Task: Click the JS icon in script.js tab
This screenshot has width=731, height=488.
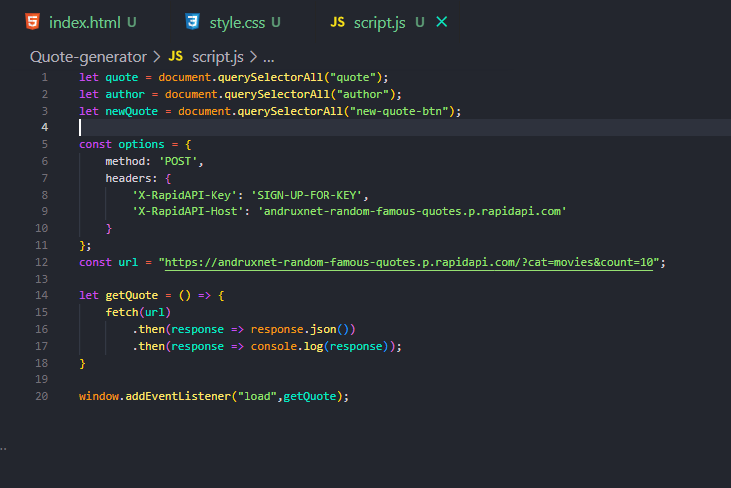Action: tap(338, 22)
